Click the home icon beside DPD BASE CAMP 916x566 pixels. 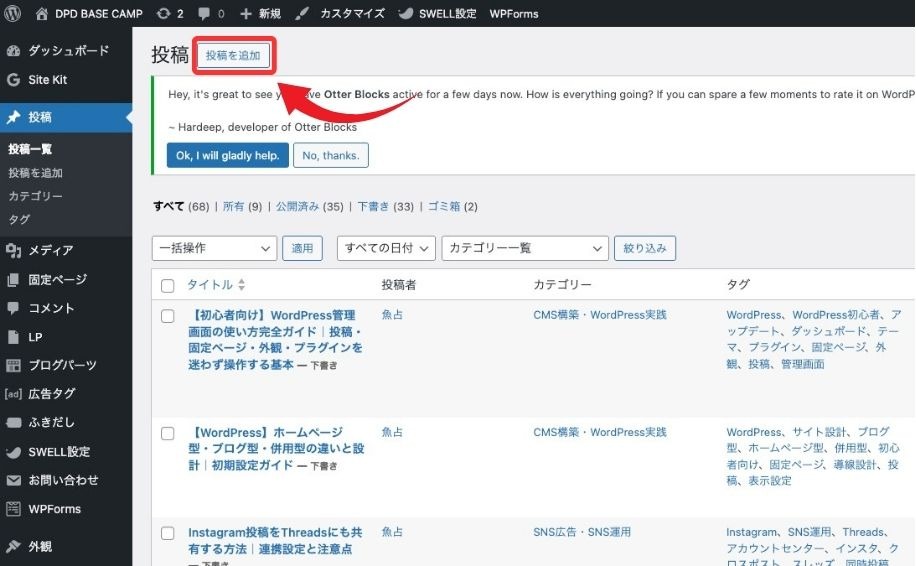coord(42,14)
